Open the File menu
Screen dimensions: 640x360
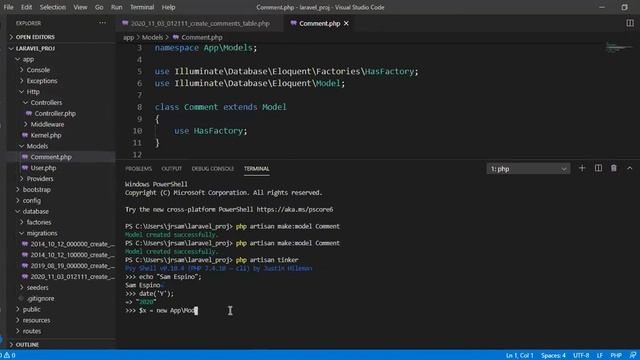pos(8,7)
